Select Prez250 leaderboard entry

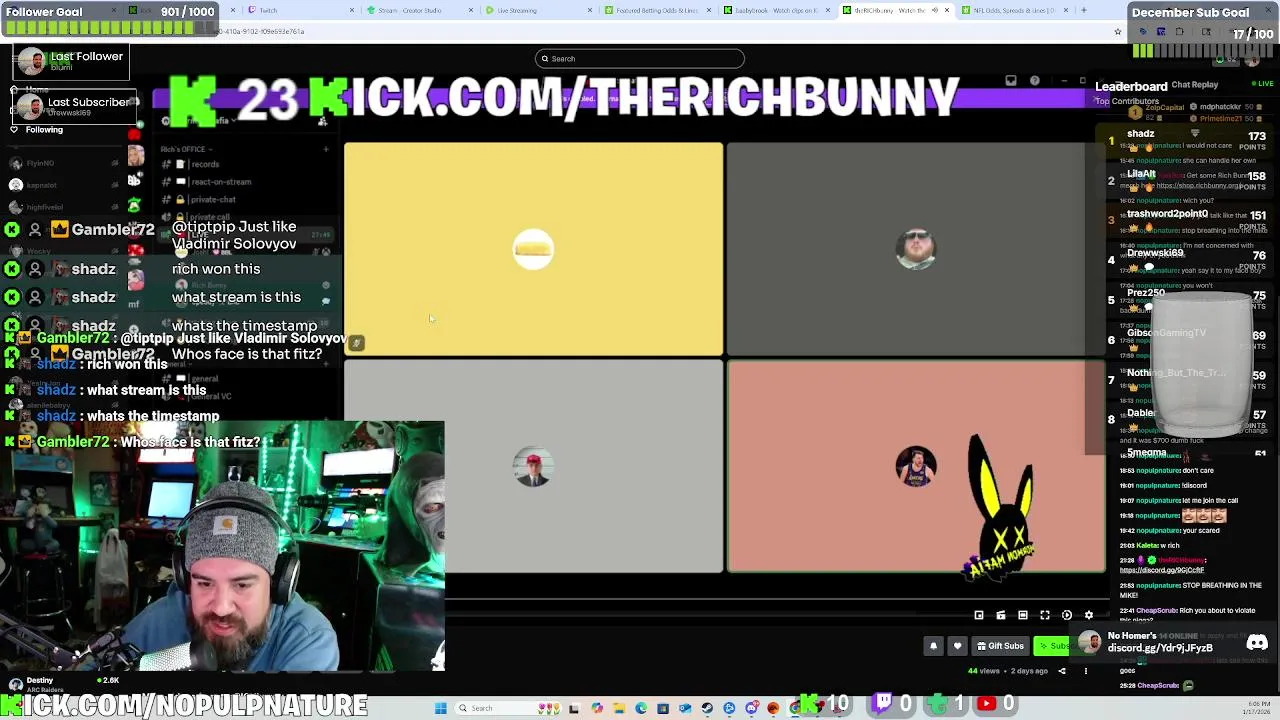[x=1146, y=293]
